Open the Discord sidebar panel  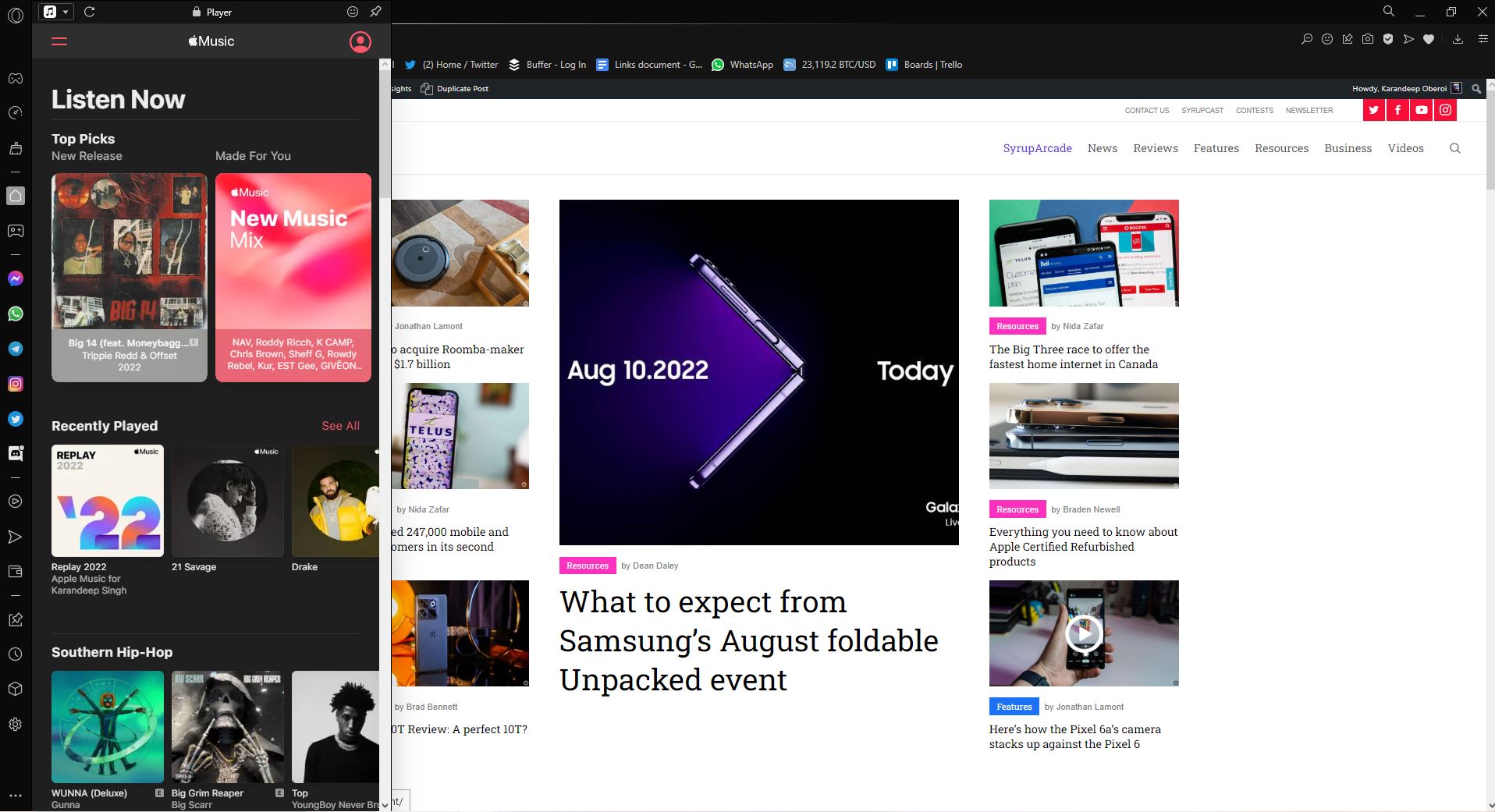pyautogui.click(x=16, y=453)
